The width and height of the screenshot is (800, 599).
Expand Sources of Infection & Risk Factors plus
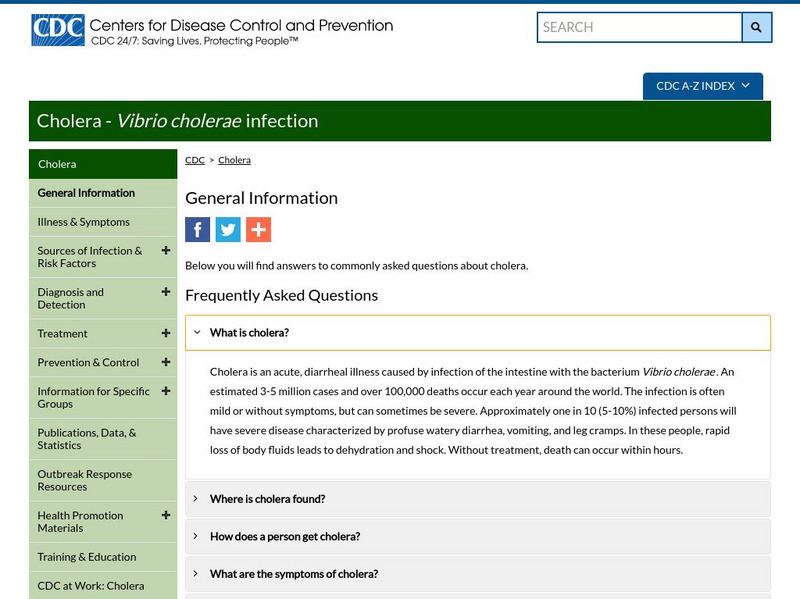pos(166,250)
